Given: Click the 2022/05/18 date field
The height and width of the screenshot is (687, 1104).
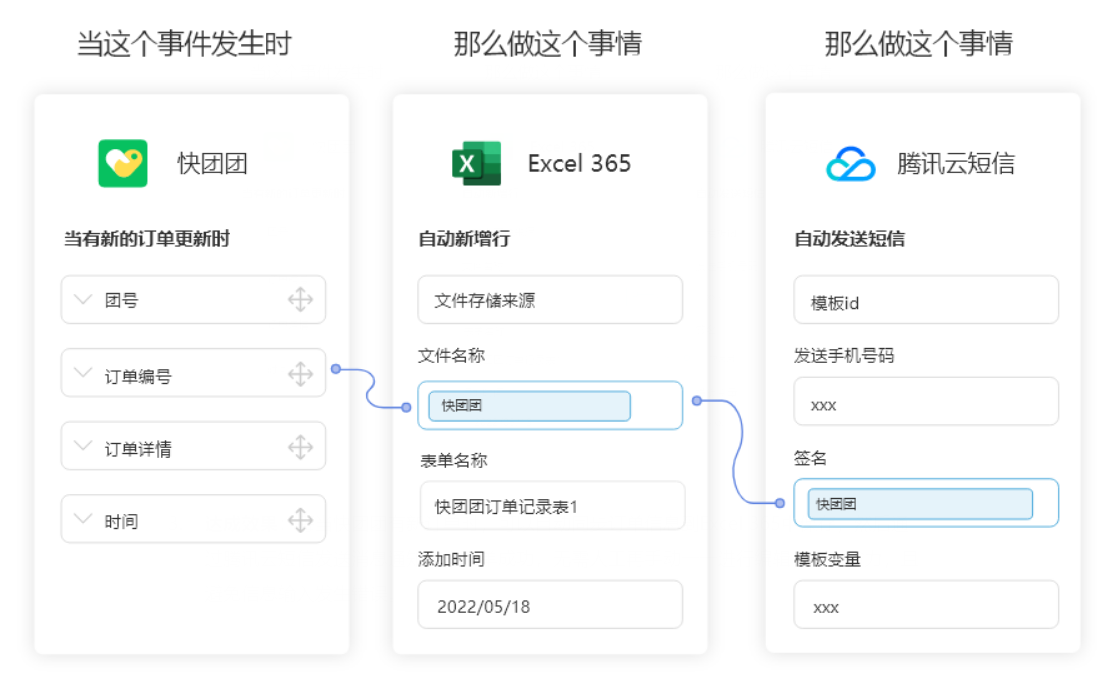Looking at the screenshot, I should pyautogui.click(x=550, y=605).
